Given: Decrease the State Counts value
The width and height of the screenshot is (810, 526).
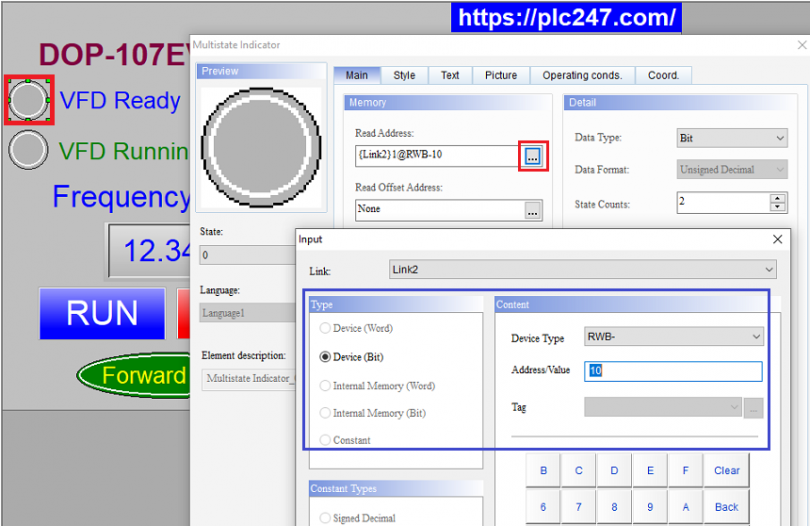Looking at the screenshot, I should [777, 207].
